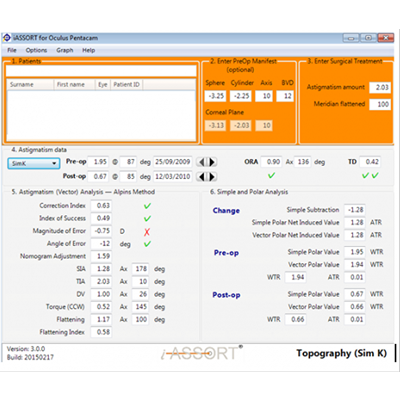This screenshot has width=400, height=400.
Task: Open the SimK dropdown
Action: (x=34, y=163)
